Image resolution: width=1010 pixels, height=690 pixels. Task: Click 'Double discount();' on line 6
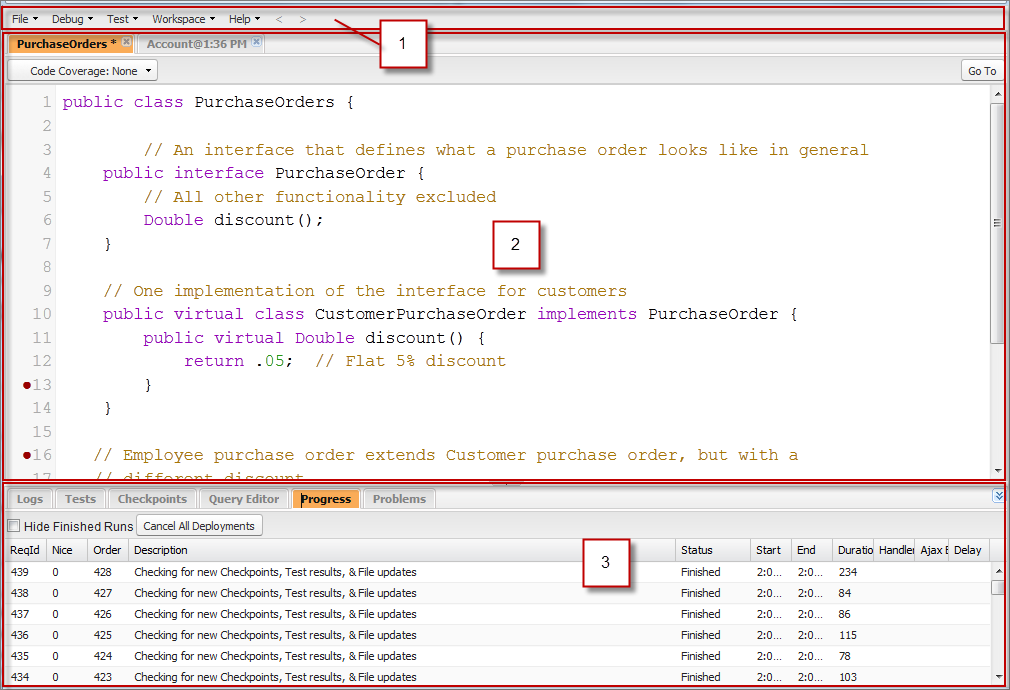(x=233, y=220)
